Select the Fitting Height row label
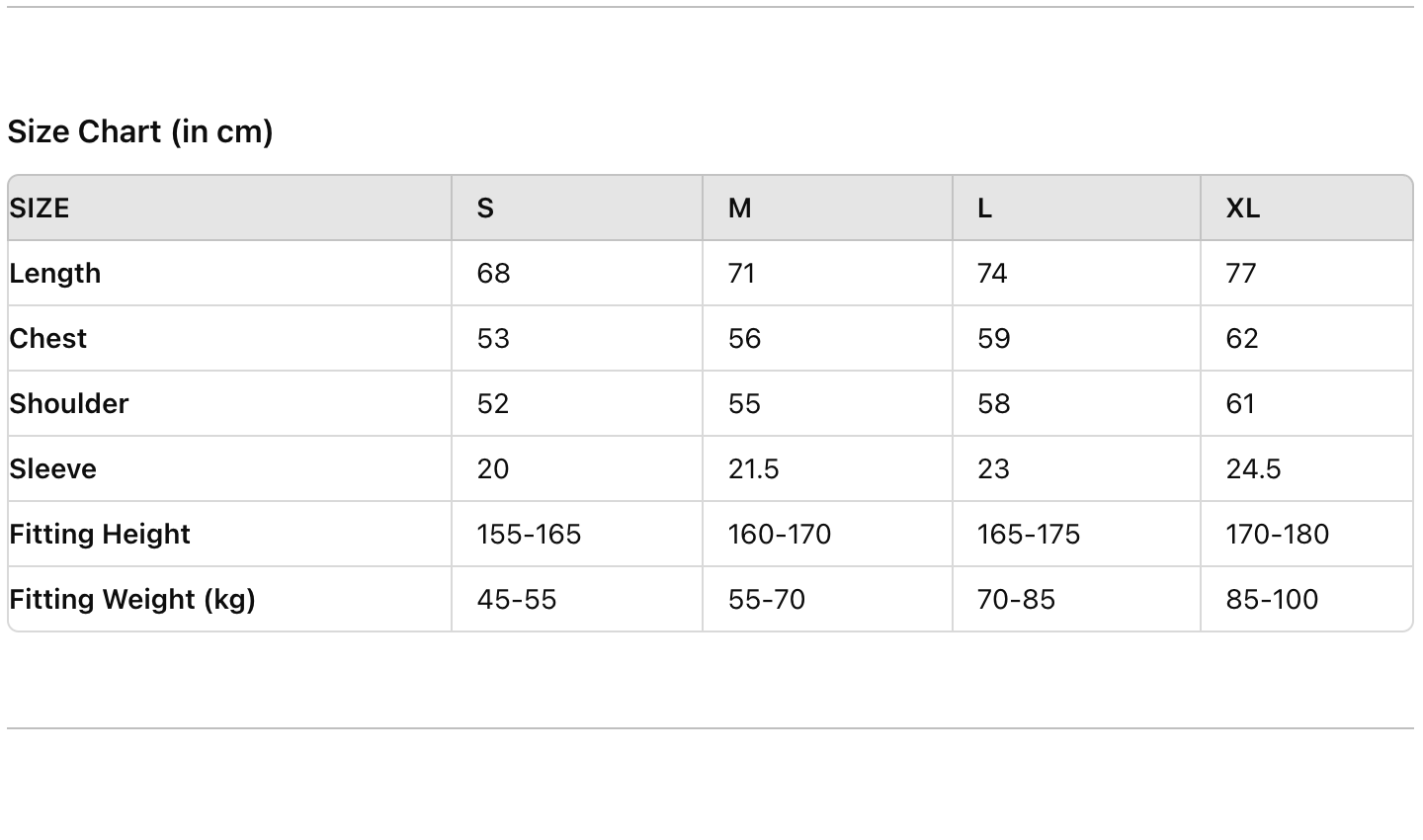This screenshot has height=840, width=1423. [x=100, y=534]
